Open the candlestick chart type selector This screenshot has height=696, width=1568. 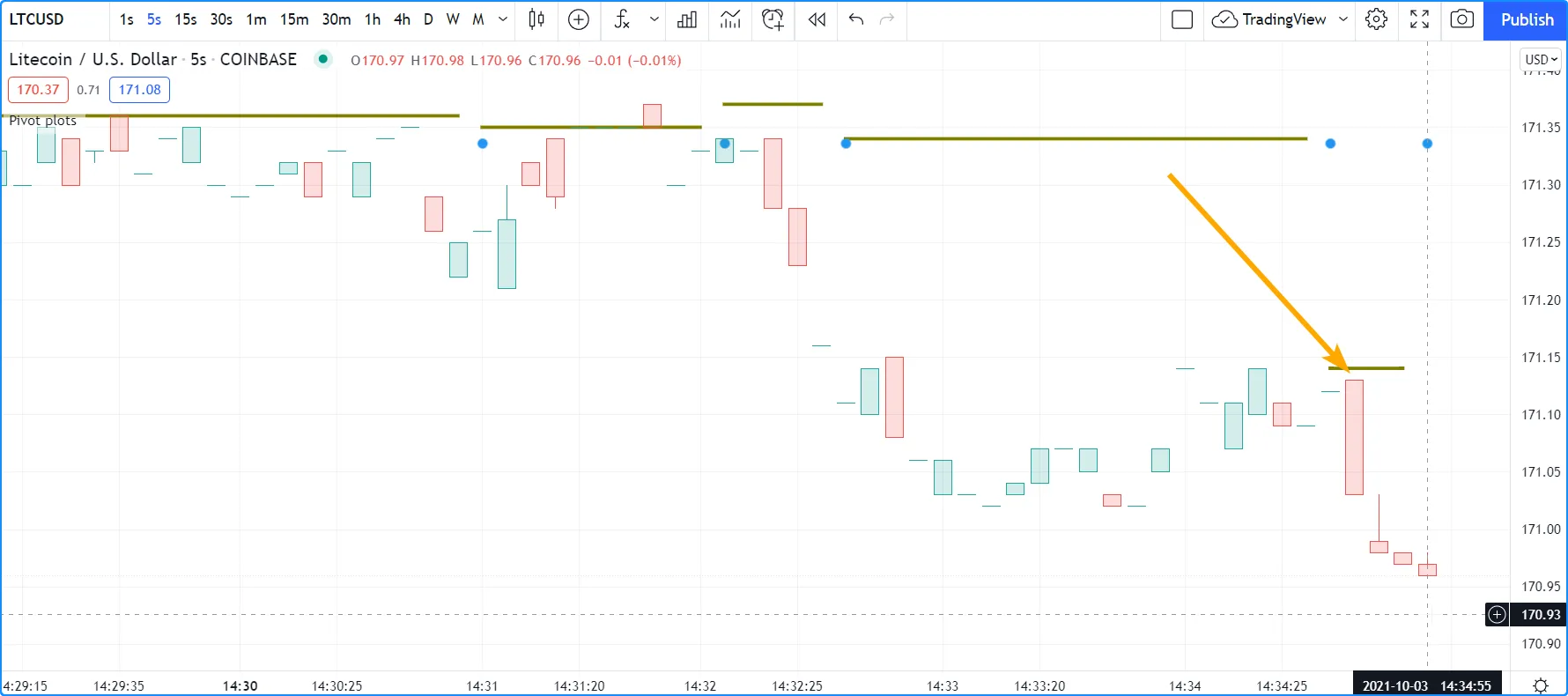[536, 19]
